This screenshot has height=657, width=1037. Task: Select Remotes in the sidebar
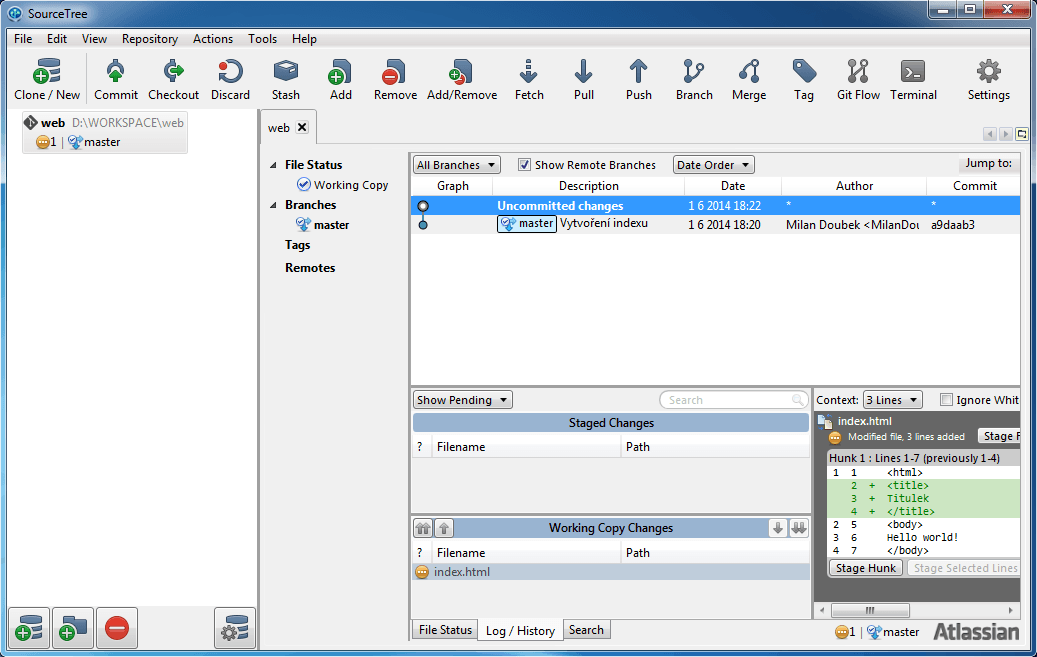click(310, 268)
